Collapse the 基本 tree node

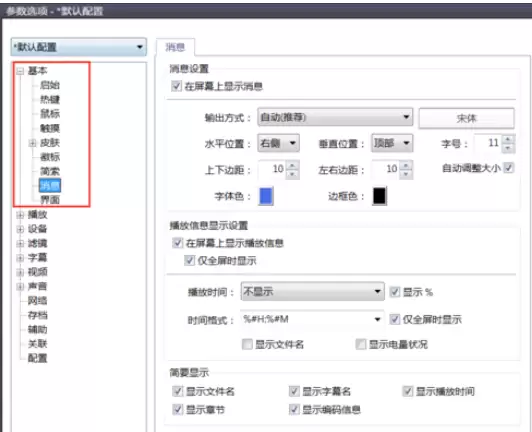tap(20, 71)
